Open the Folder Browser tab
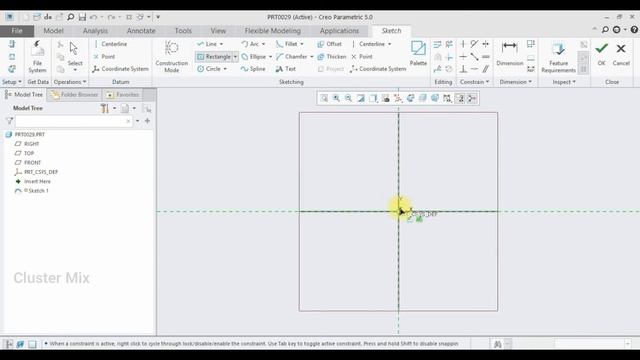 click(75, 95)
